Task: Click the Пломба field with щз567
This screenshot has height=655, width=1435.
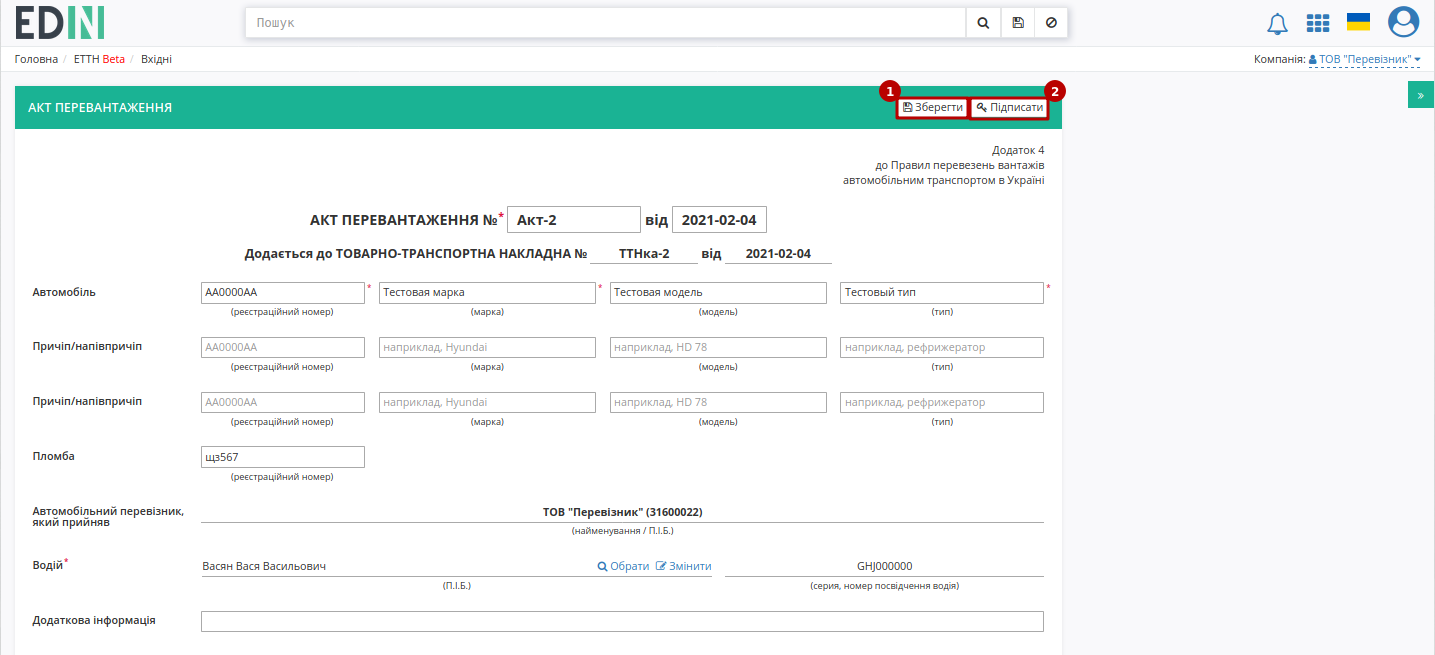Action: pyautogui.click(x=283, y=457)
